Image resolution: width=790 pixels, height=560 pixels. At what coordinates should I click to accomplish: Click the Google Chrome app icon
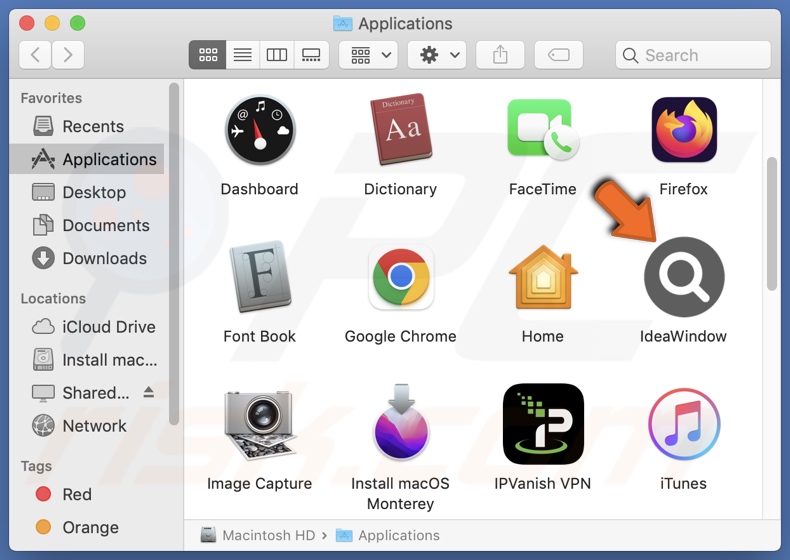click(401, 277)
